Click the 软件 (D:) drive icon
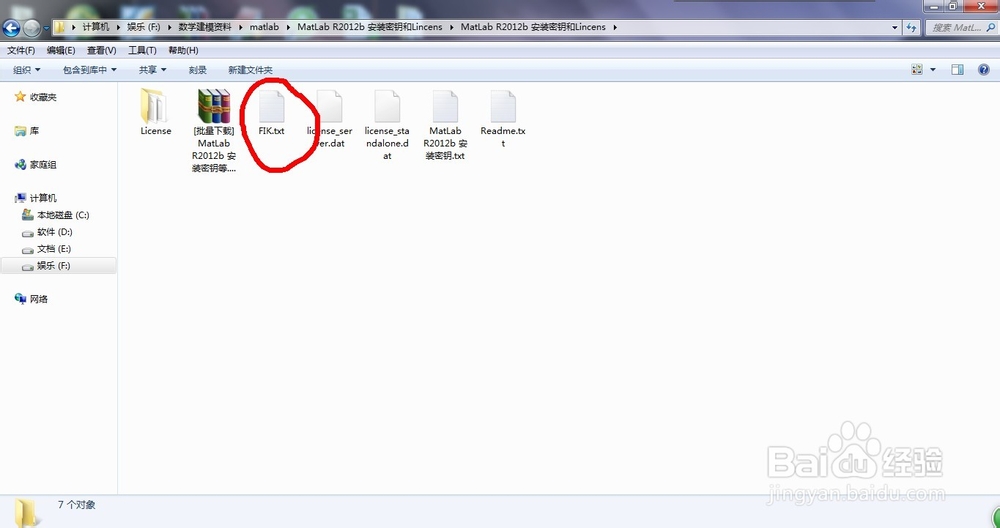 click(27, 233)
